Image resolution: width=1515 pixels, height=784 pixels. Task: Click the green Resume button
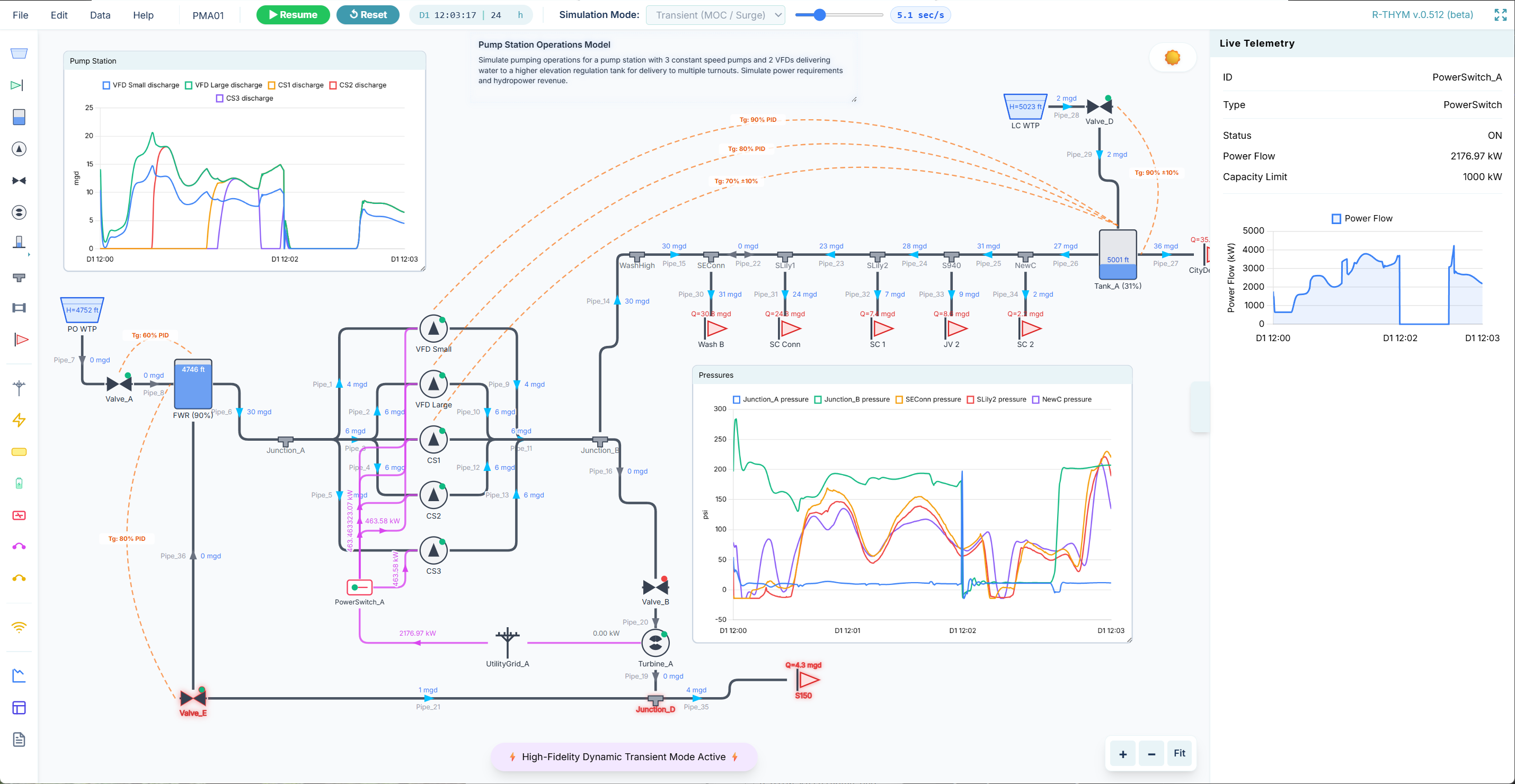click(293, 15)
